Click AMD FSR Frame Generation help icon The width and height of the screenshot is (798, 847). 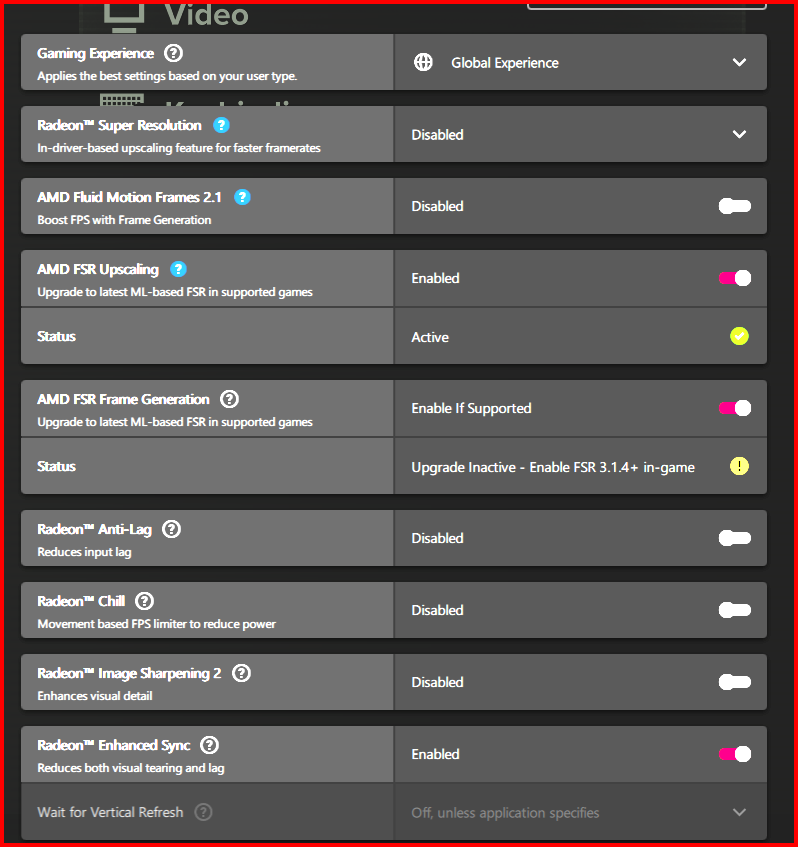(x=230, y=399)
